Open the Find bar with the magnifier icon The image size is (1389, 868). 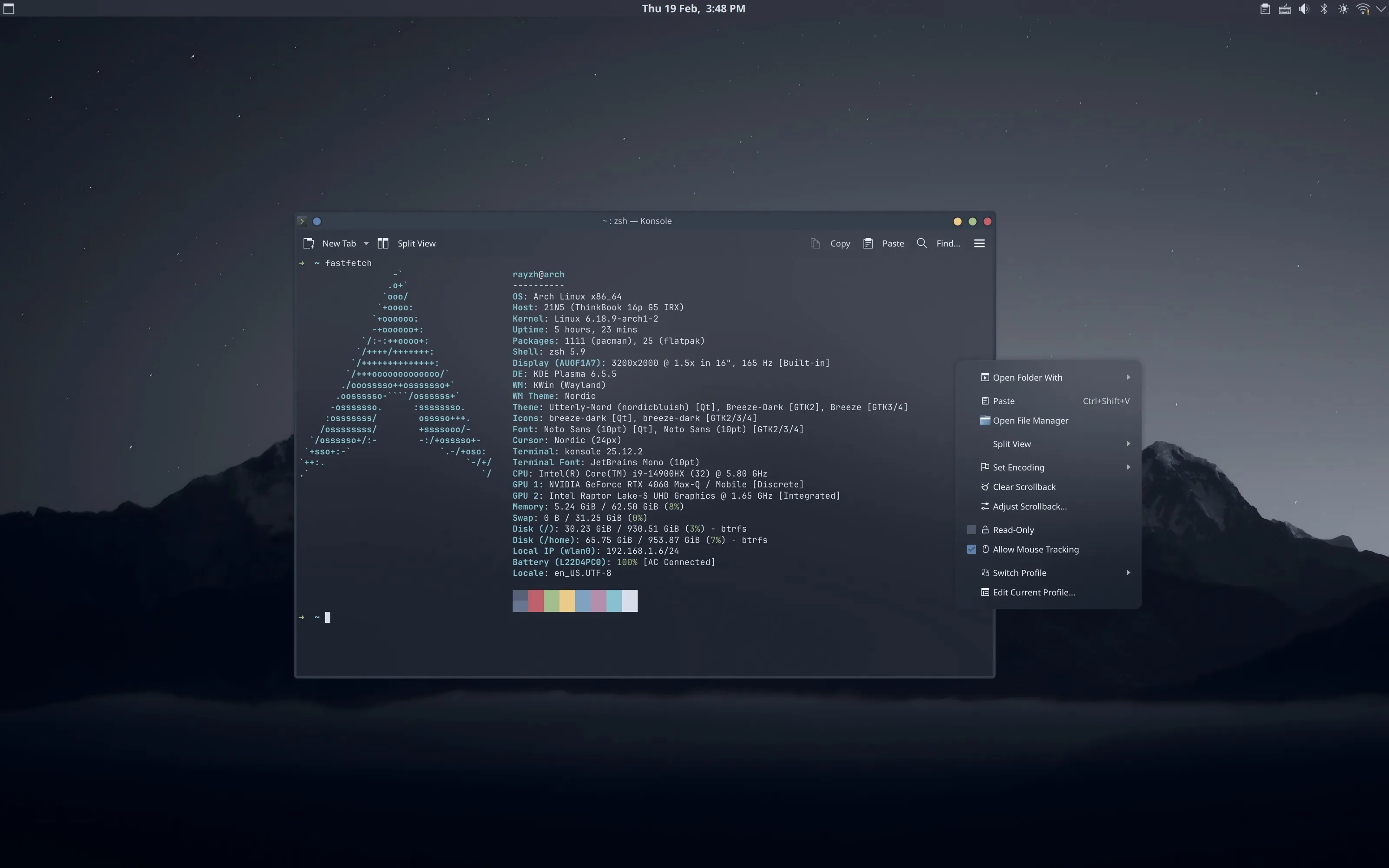pyautogui.click(x=921, y=243)
